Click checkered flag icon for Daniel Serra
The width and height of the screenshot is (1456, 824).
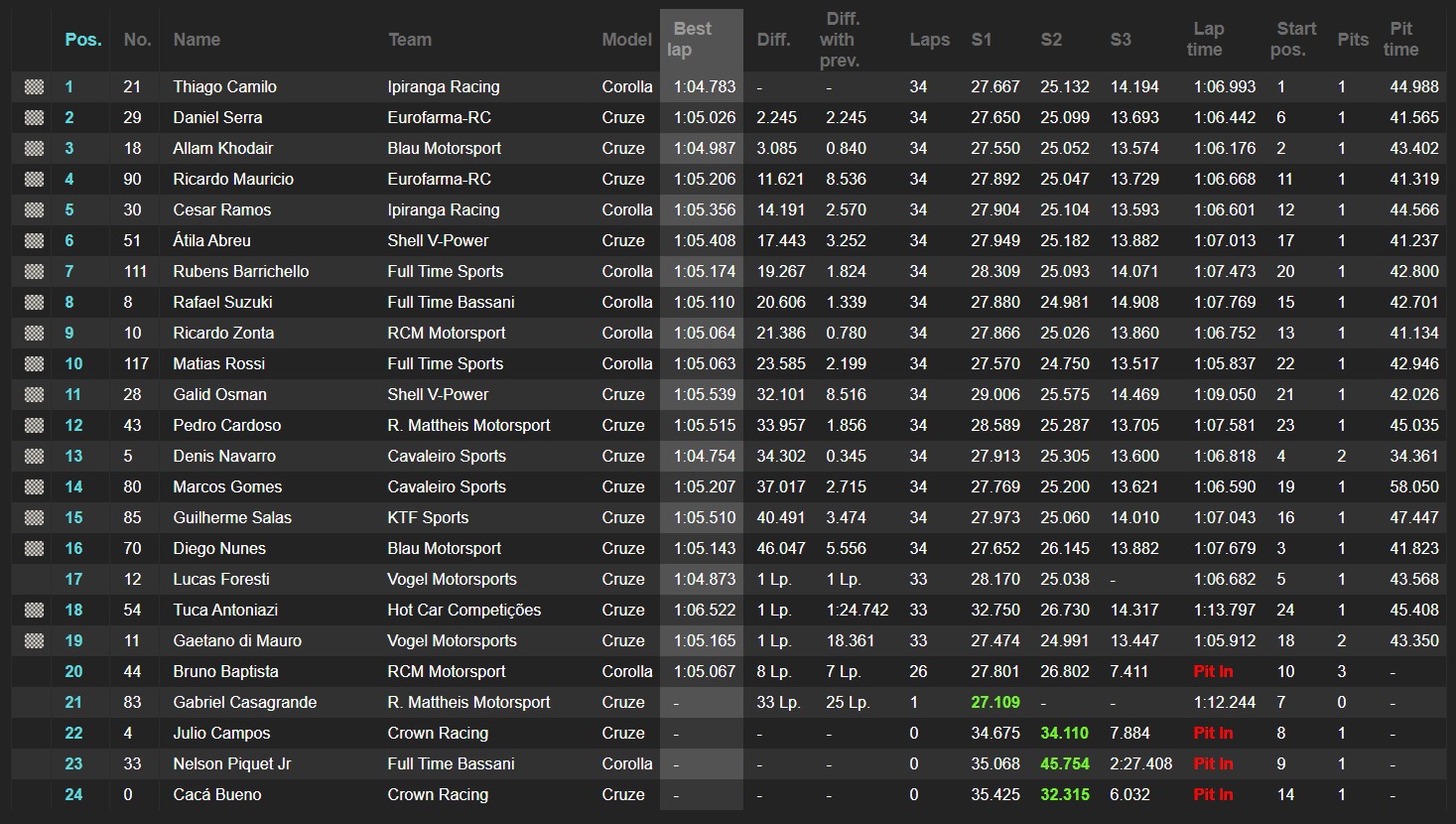pyautogui.click(x=34, y=118)
